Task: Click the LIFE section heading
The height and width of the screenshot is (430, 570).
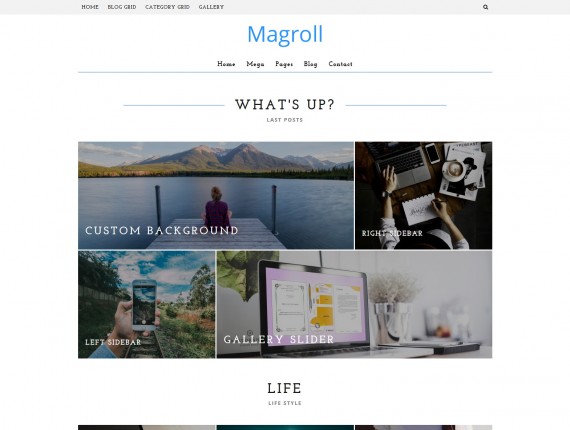Action: click(x=285, y=388)
